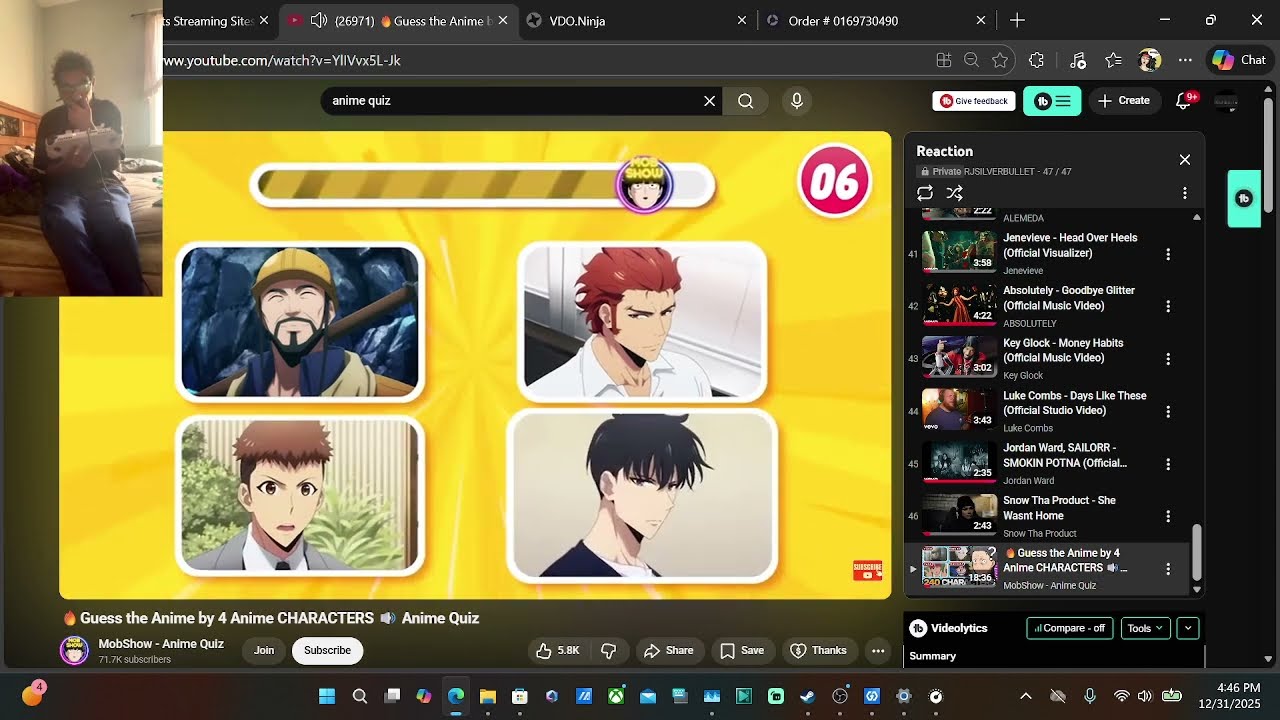Open a new browser tab
This screenshot has width=1280, height=720.
(x=1017, y=20)
